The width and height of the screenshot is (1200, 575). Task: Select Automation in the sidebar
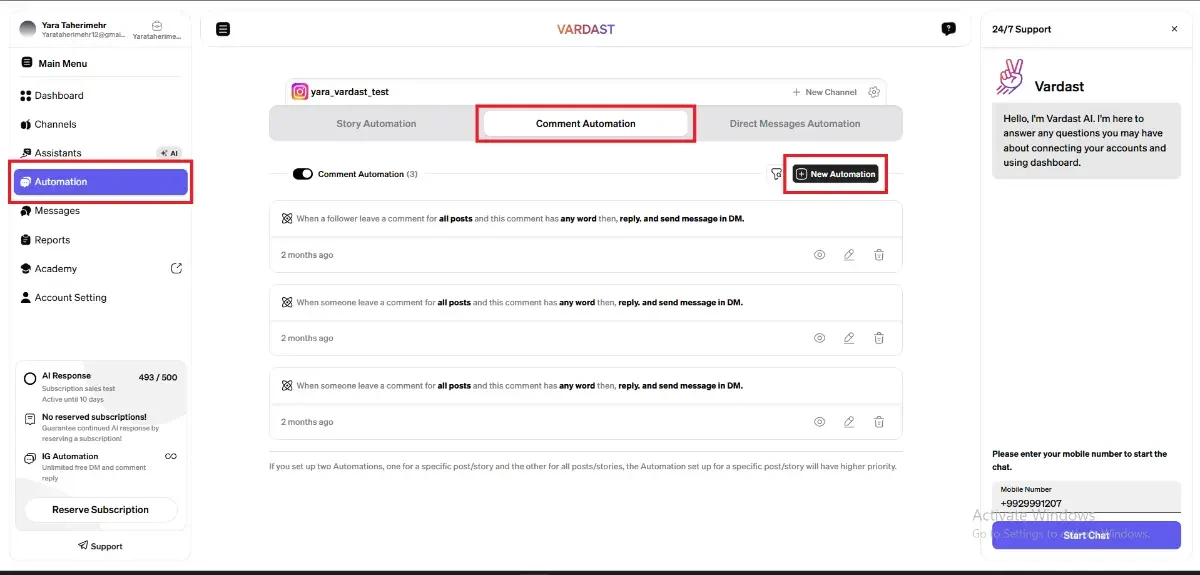(x=101, y=182)
